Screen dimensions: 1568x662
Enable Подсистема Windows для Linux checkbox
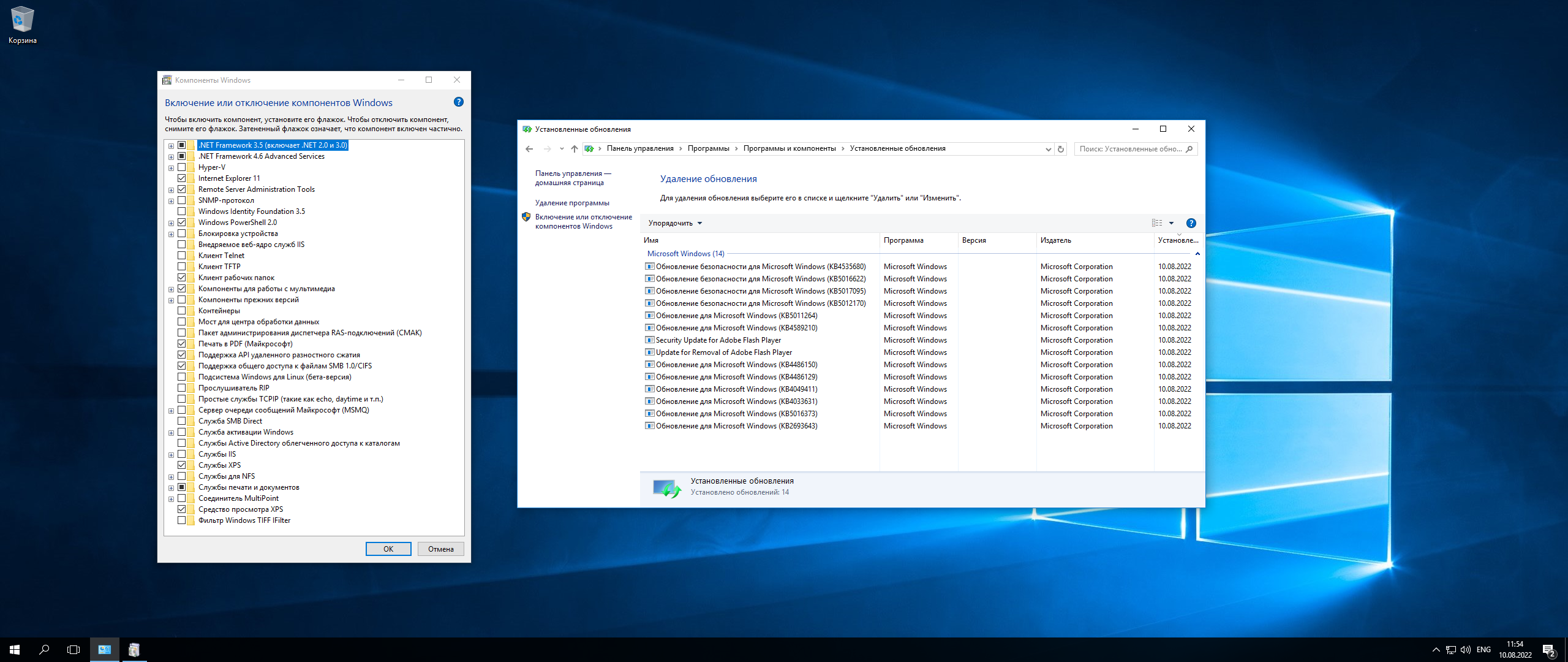point(182,377)
